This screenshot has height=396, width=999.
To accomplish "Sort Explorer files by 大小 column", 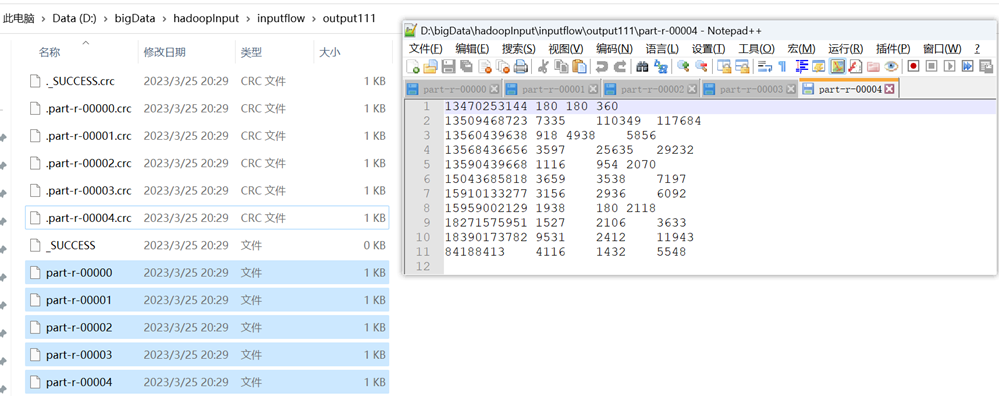I will [x=329, y=52].
